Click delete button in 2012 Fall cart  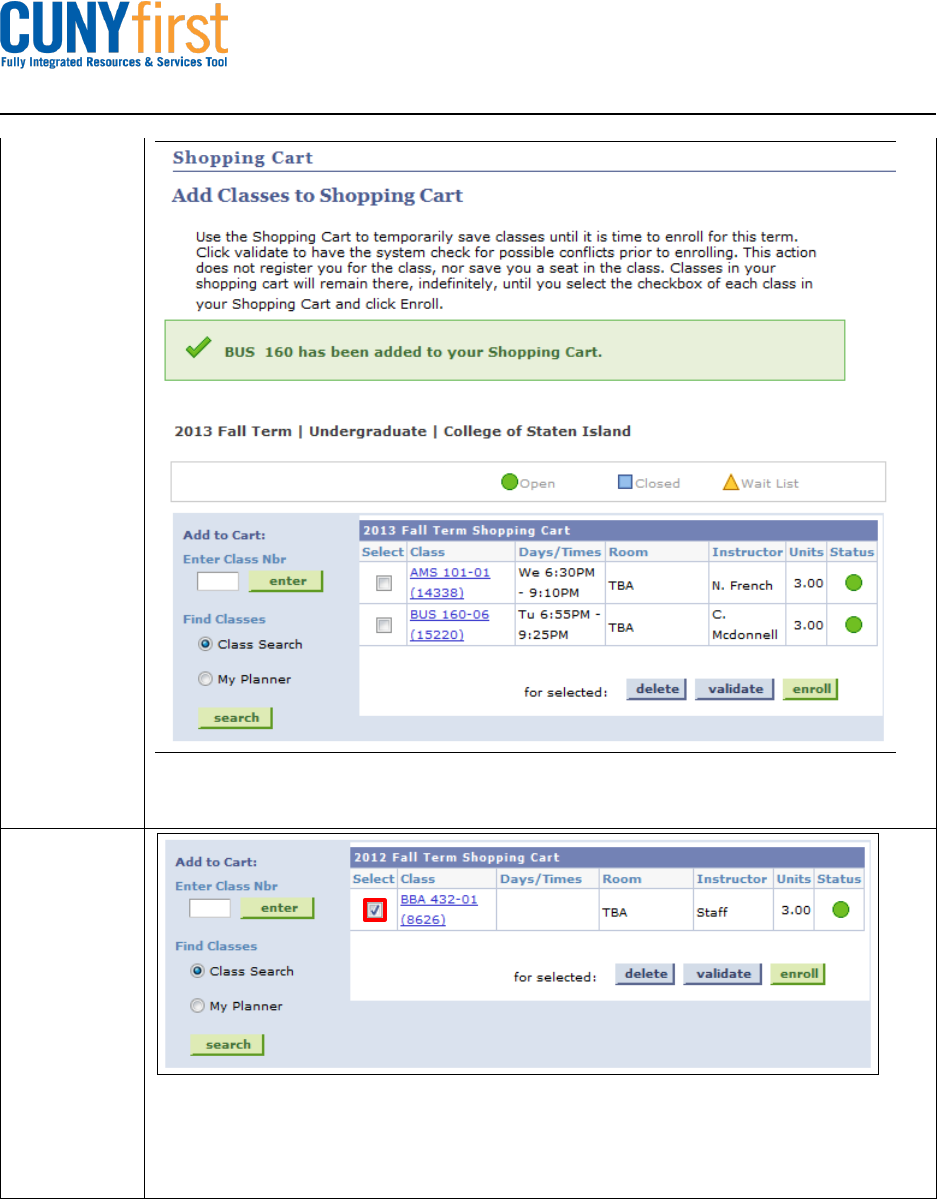pyautogui.click(x=645, y=974)
